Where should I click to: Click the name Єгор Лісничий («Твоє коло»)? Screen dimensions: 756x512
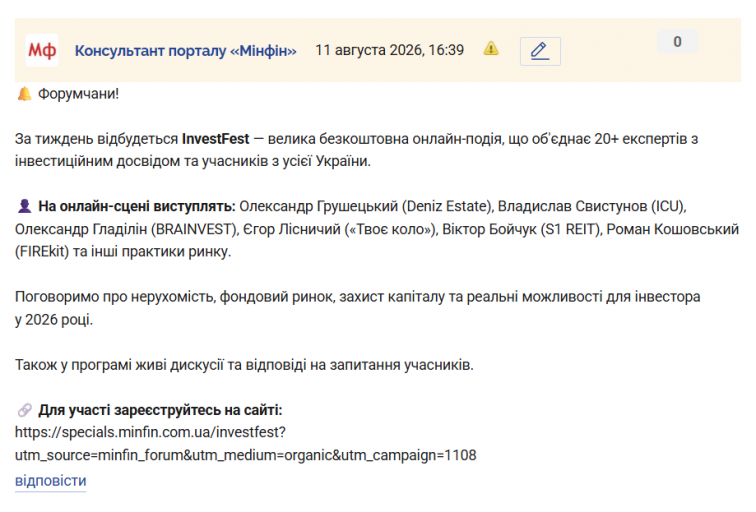click(340, 229)
